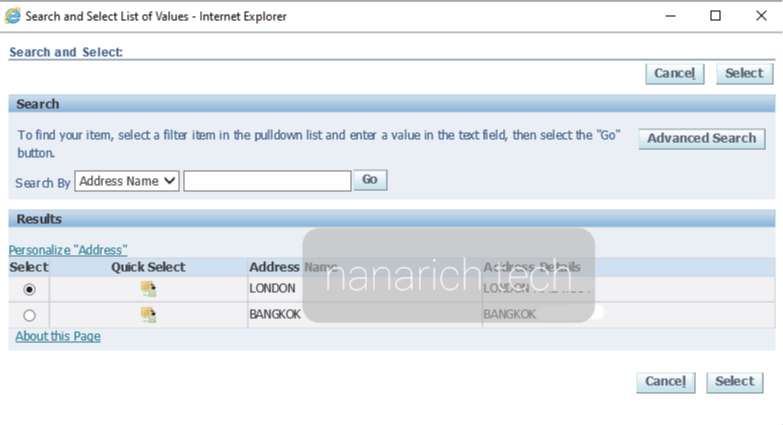Minimize the Search and Select window
Image resolution: width=783 pixels, height=425 pixels.
point(668,16)
